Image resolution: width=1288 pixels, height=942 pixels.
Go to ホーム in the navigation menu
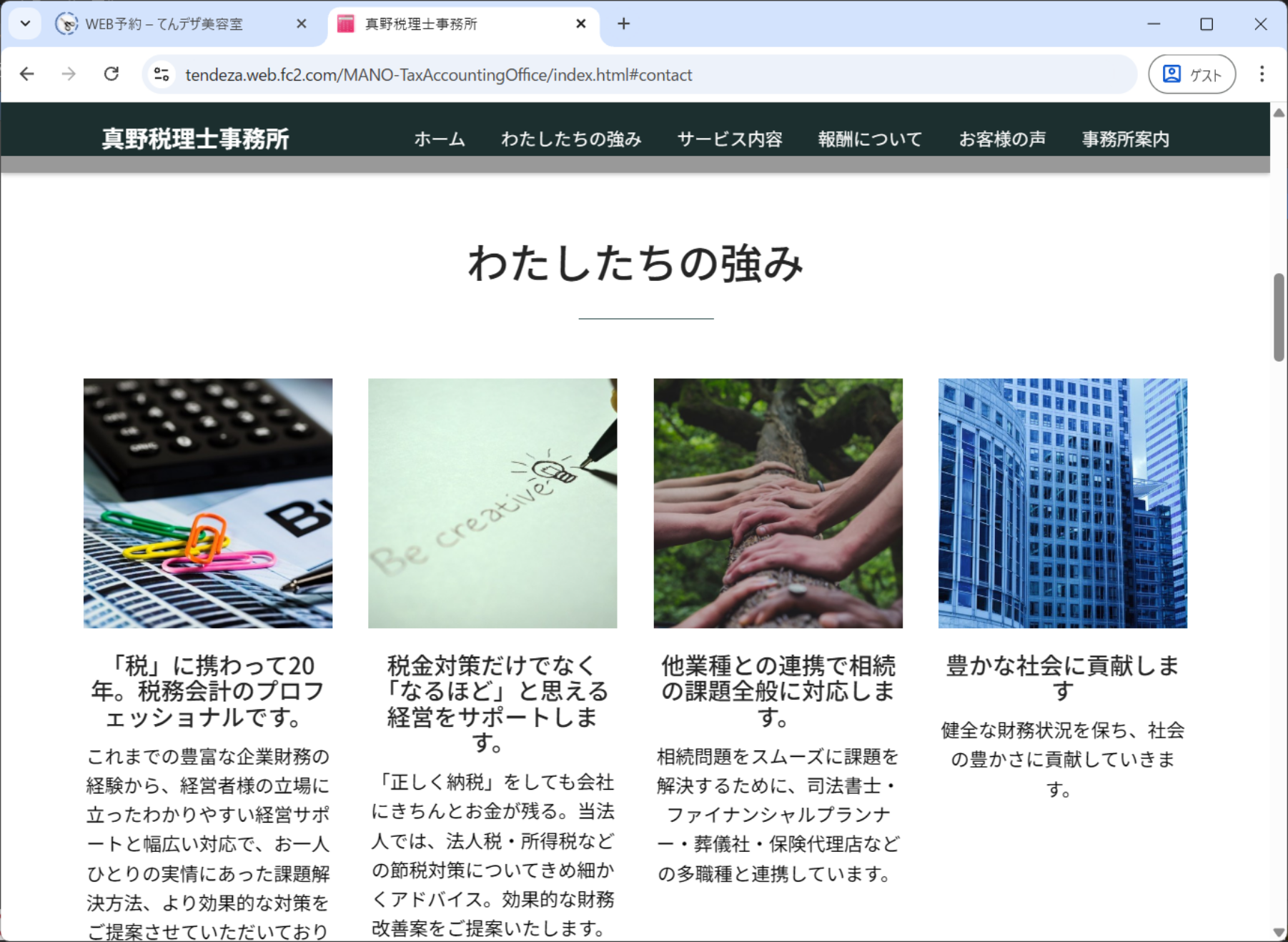(x=440, y=139)
